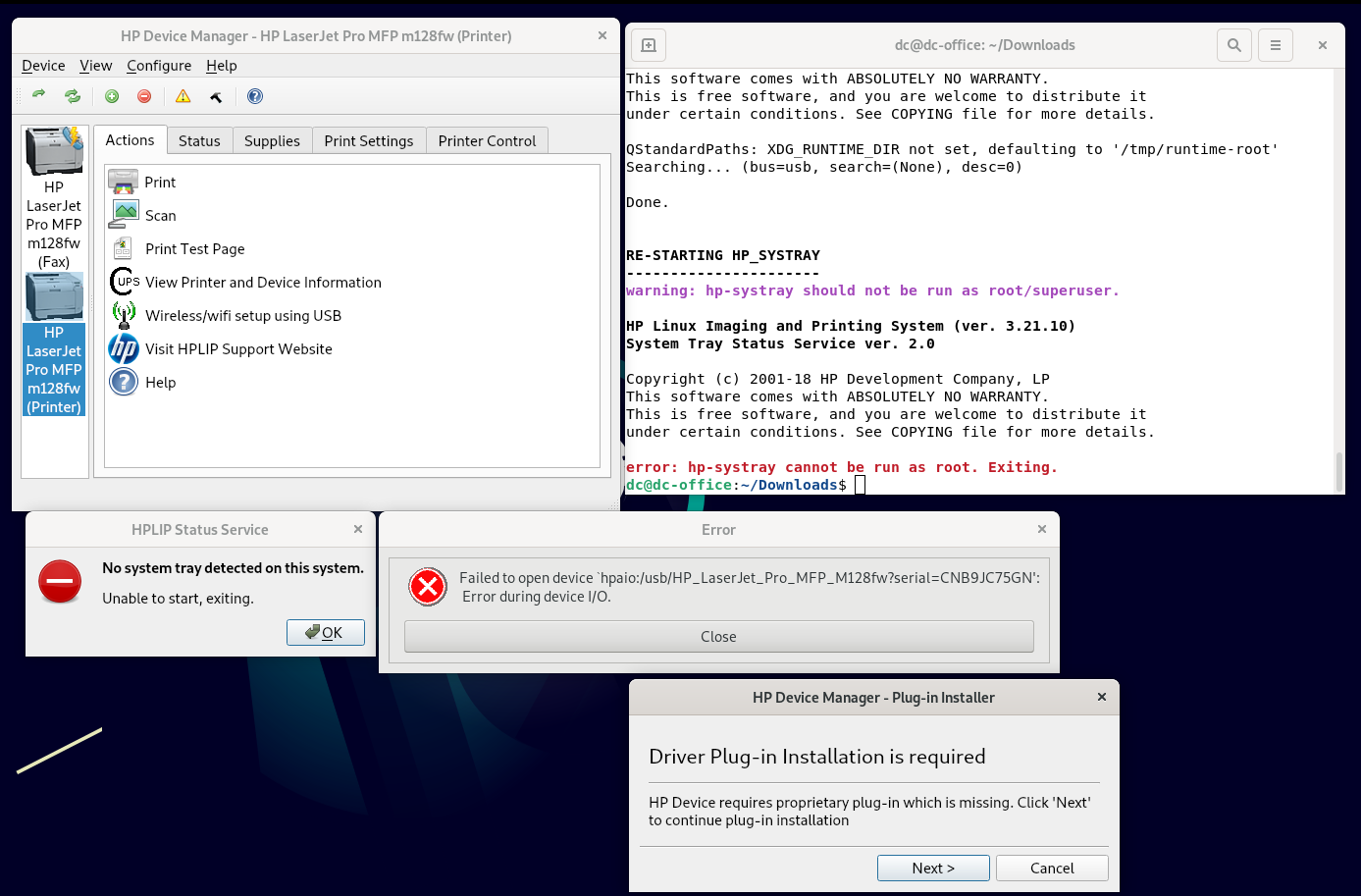Image resolution: width=1361 pixels, height=896 pixels.
Task: Close the Plug-in Installer window
Action: coord(1102,697)
